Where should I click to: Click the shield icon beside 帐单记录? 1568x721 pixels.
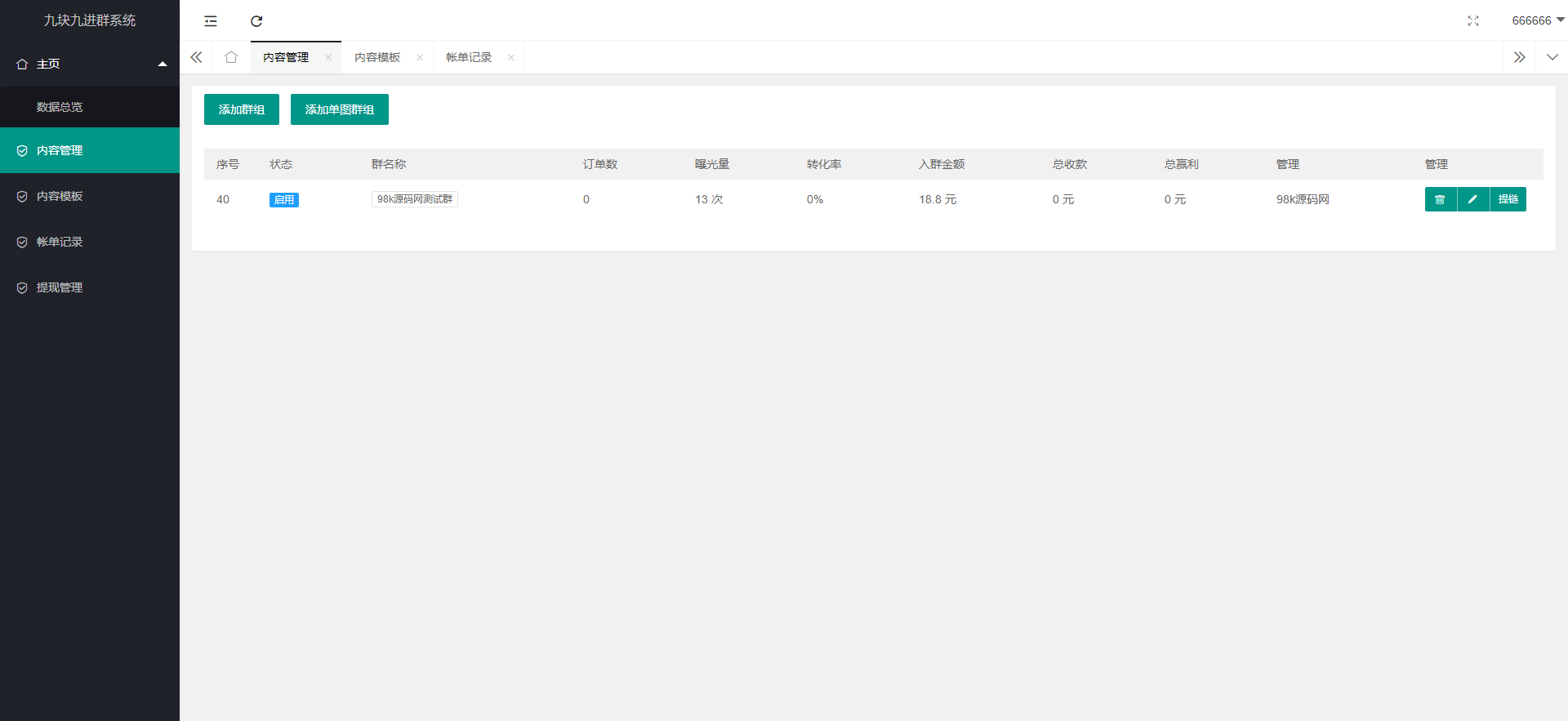click(22, 242)
